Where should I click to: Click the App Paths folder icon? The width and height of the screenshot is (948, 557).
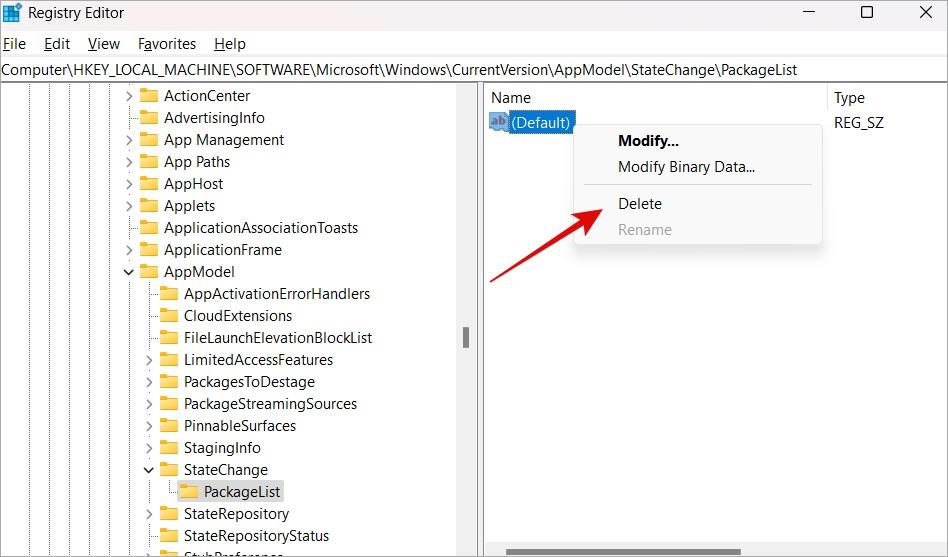coord(149,161)
